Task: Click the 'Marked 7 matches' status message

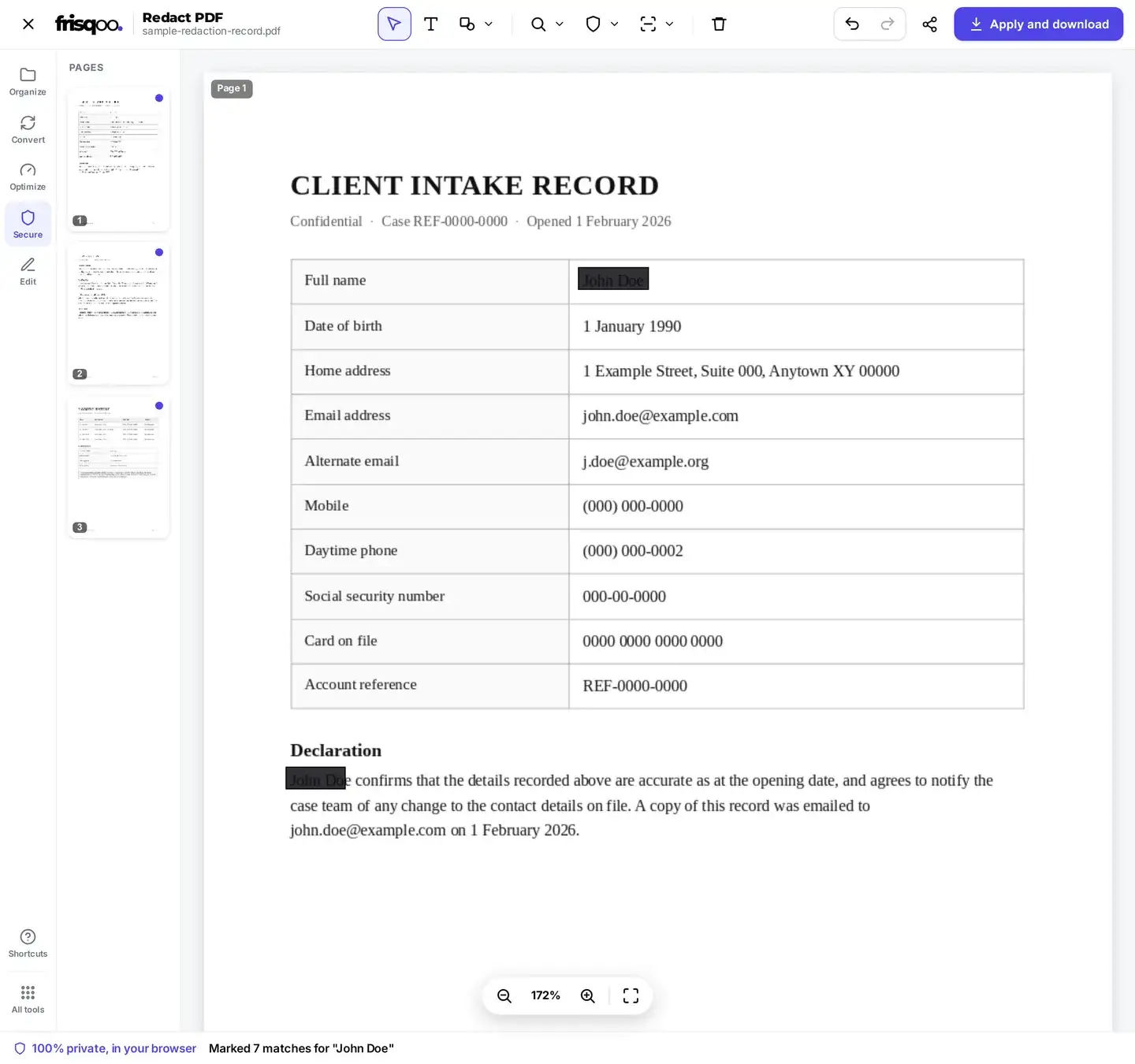Action: pos(301,1048)
